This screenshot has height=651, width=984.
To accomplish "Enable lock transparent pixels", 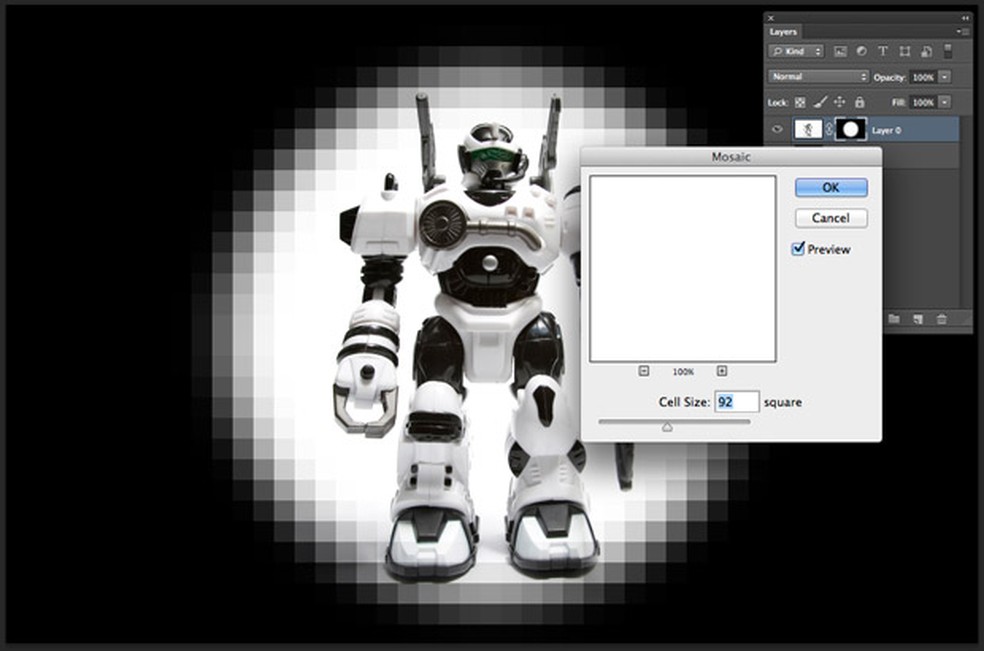I will 800,102.
